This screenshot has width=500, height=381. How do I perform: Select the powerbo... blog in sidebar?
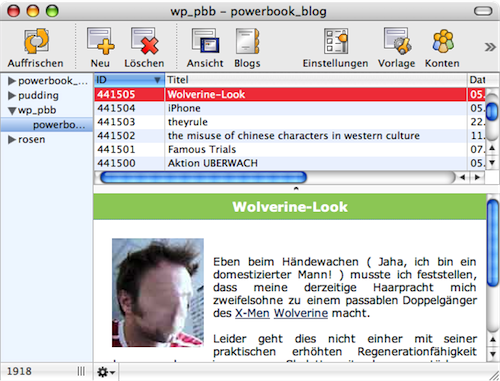point(47,125)
